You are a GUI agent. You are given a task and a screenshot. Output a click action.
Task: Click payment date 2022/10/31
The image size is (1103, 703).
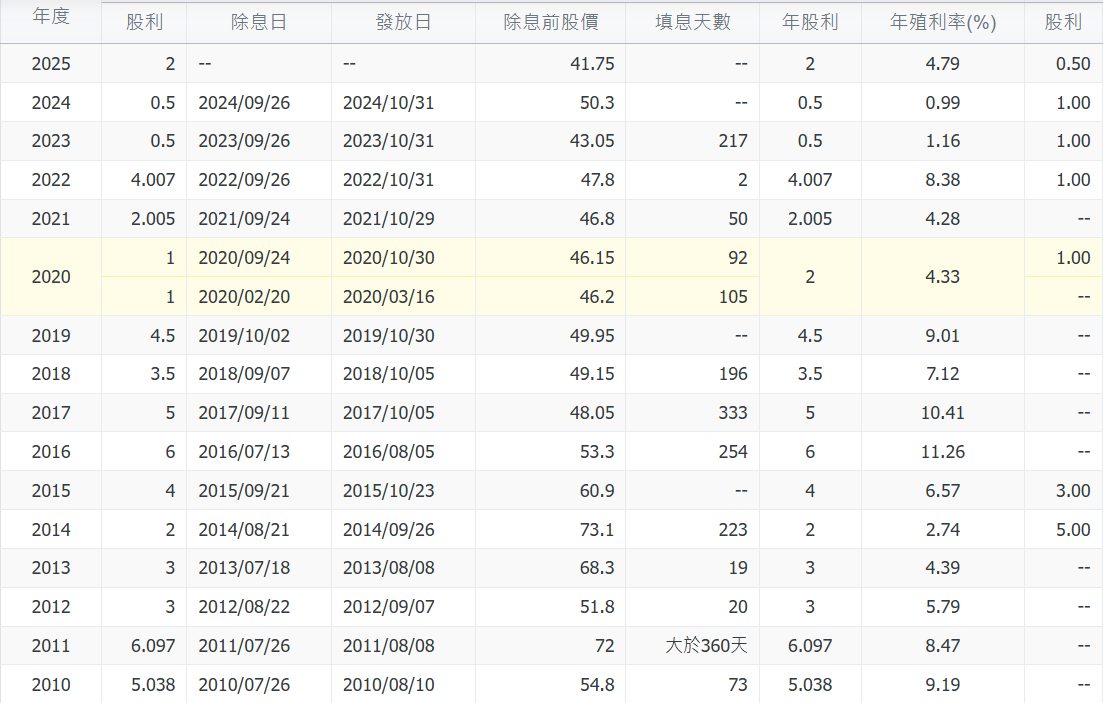pos(388,180)
